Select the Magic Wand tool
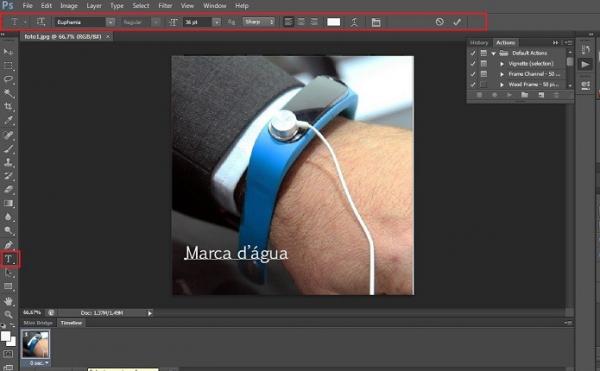The height and width of the screenshot is (371, 600). (8, 93)
